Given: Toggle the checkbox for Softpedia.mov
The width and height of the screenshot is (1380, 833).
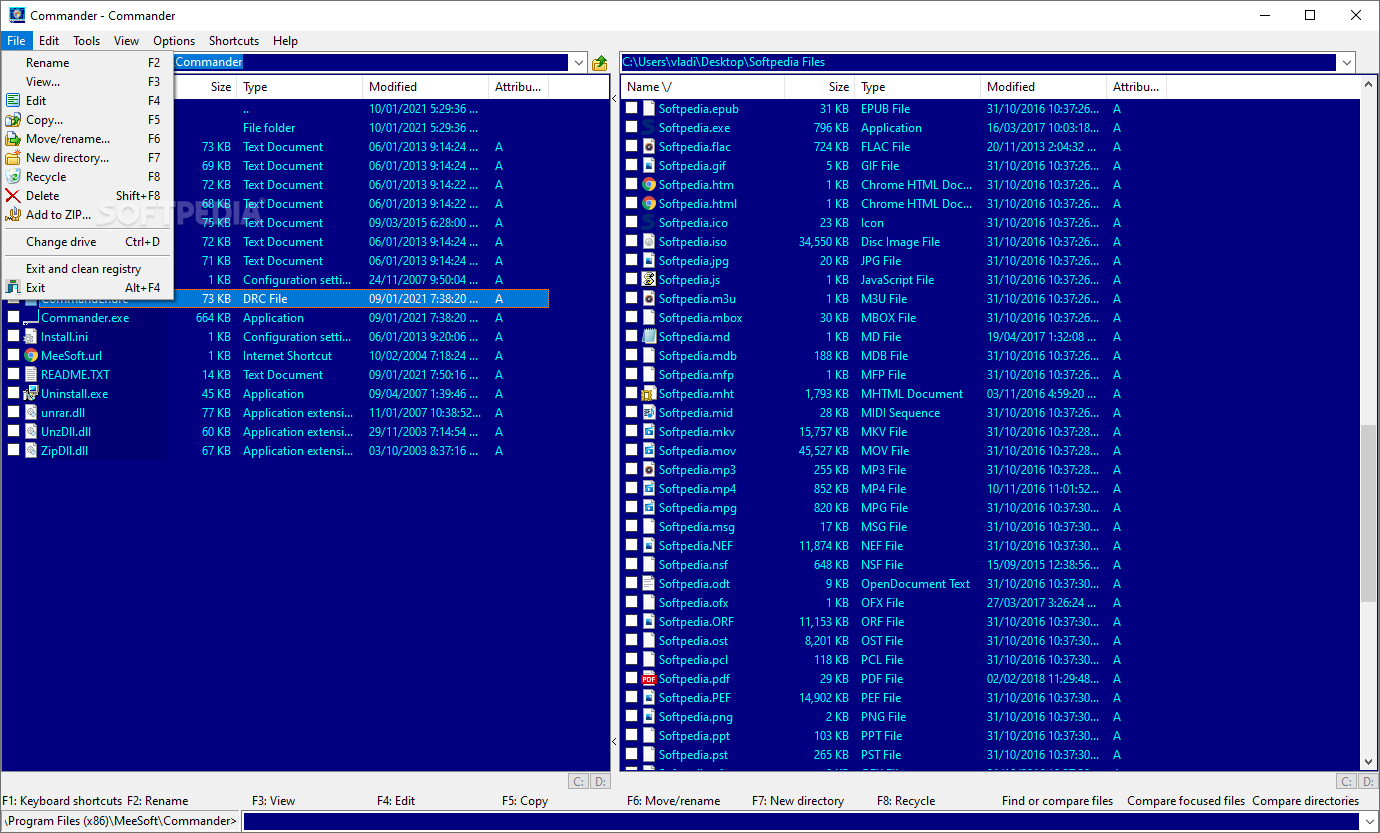Looking at the screenshot, I should tap(631, 450).
